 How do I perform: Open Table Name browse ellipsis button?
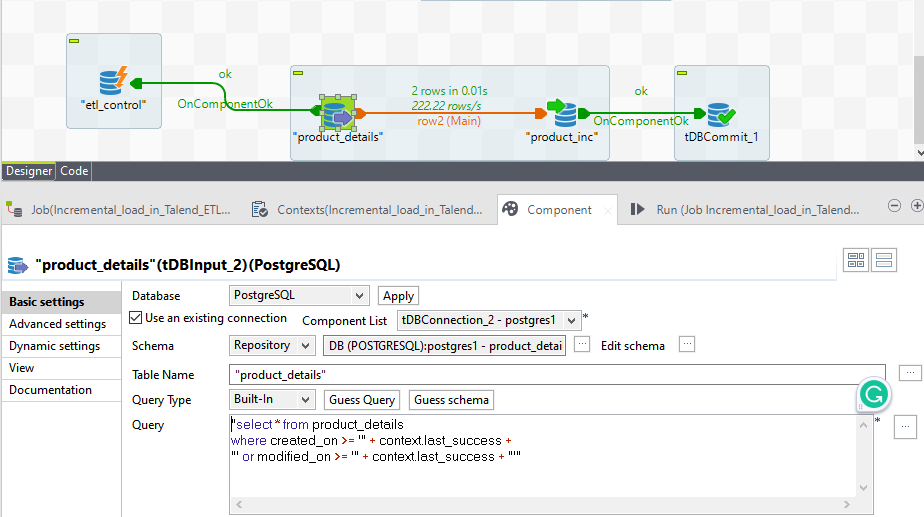point(909,373)
